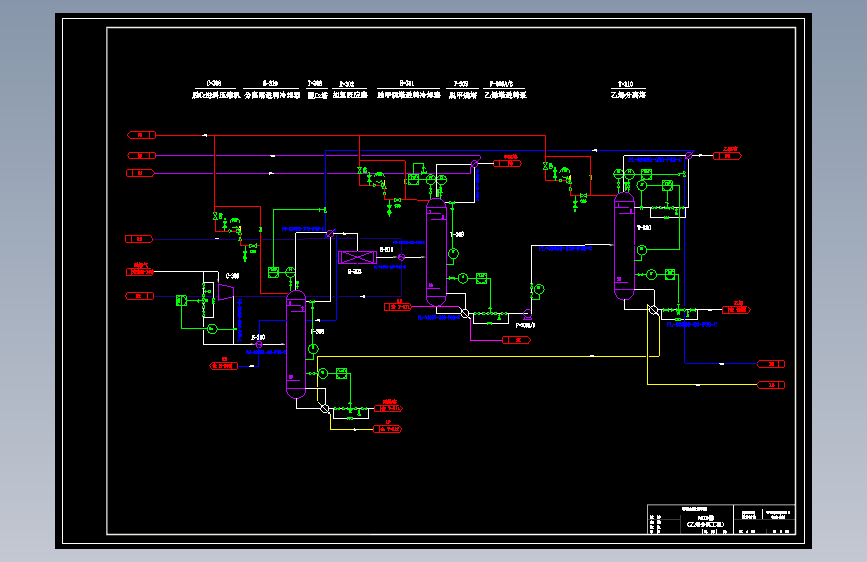Viewport: 867px width, 562px height.
Task: Select the flag at the magenta line's end
Action: tap(516, 340)
